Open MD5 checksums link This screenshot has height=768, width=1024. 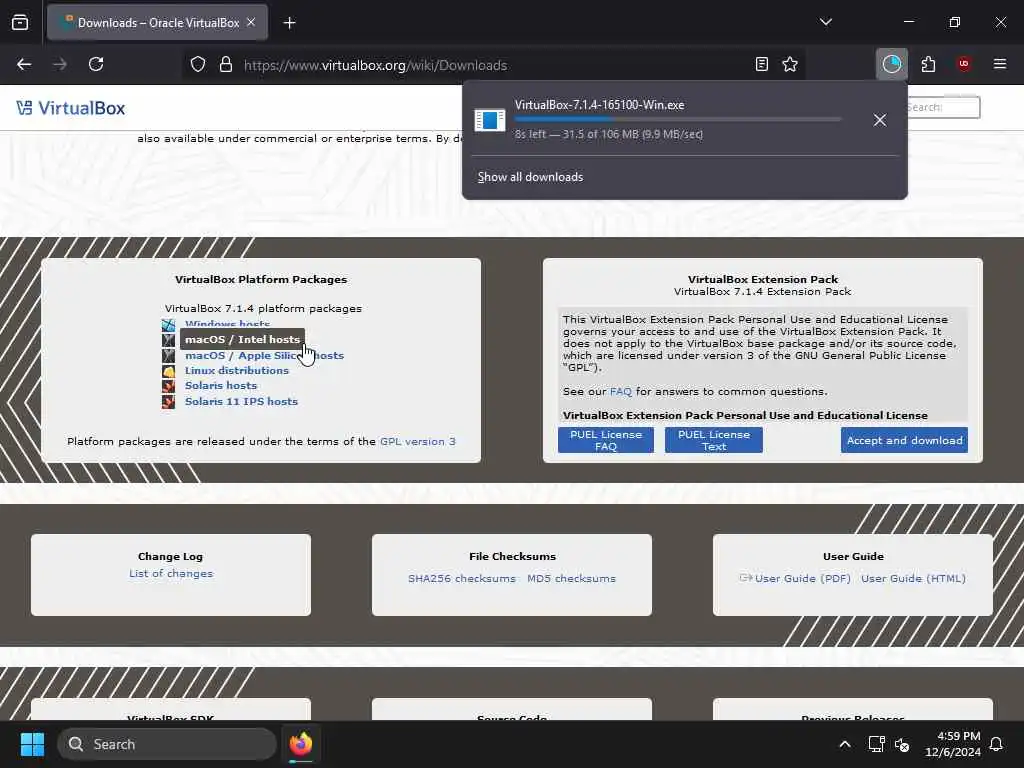(x=571, y=578)
